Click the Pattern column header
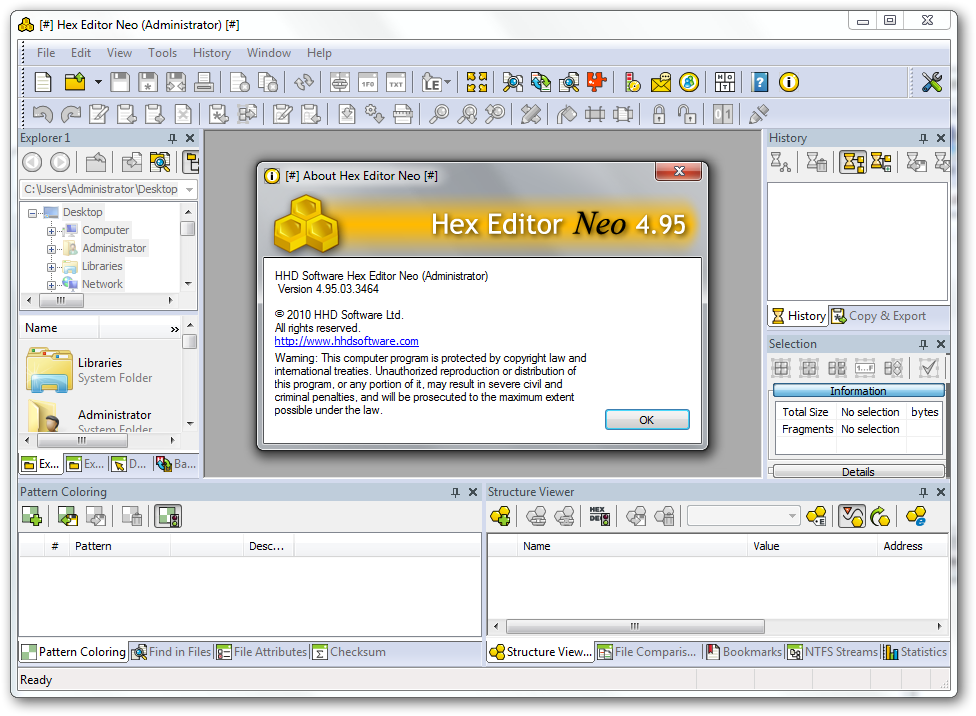This screenshot has width=976, height=716. [x=120, y=546]
